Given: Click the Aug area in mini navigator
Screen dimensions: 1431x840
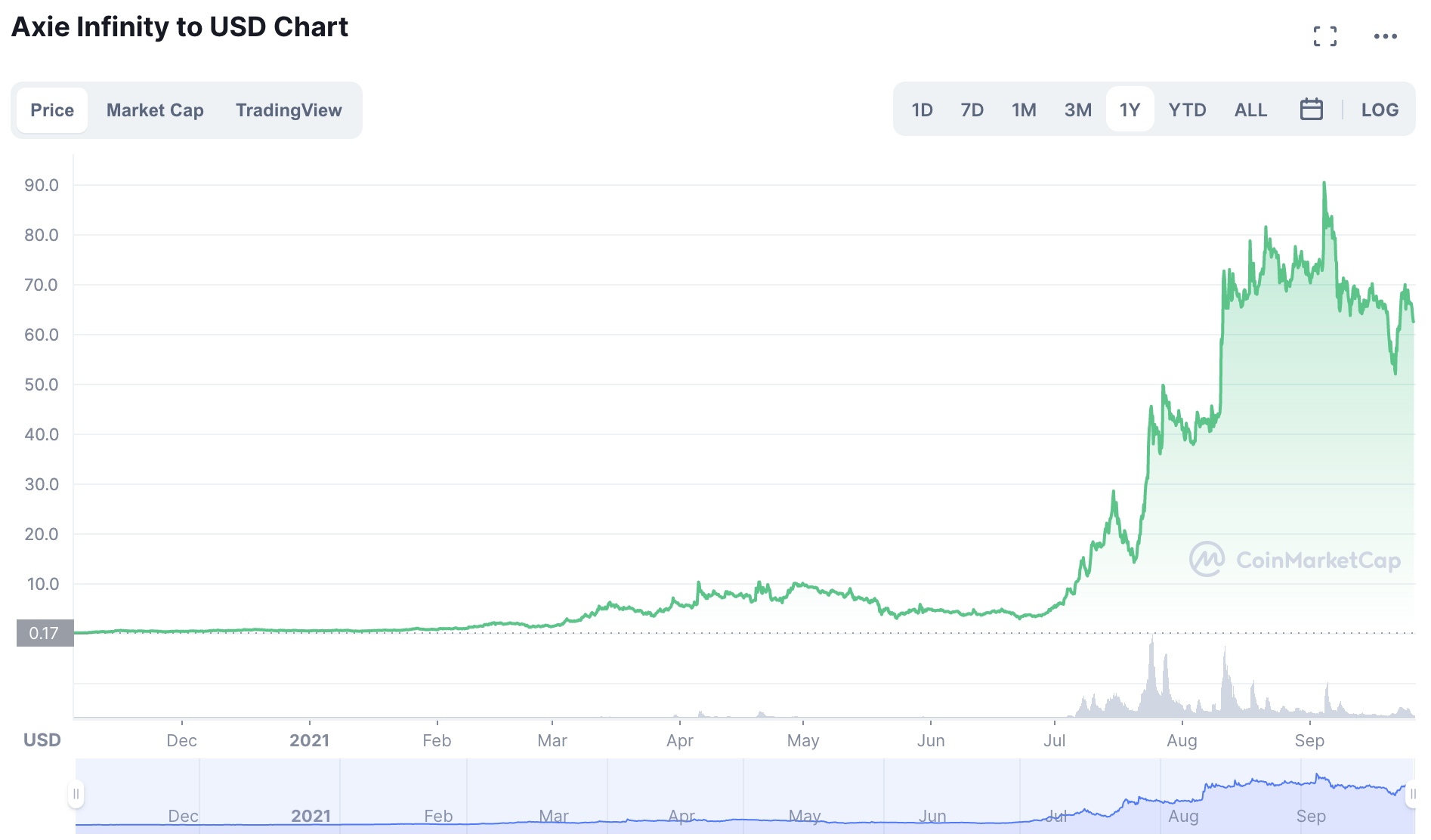Looking at the screenshot, I should [1182, 816].
